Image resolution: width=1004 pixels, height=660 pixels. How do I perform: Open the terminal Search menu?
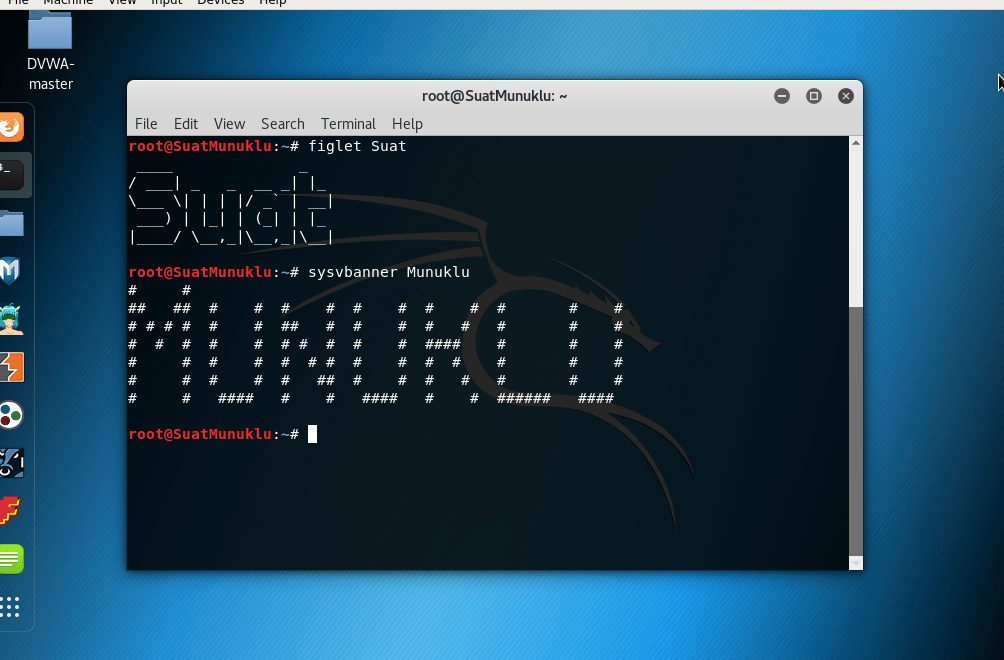pyautogui.click(x=282, y=124)
